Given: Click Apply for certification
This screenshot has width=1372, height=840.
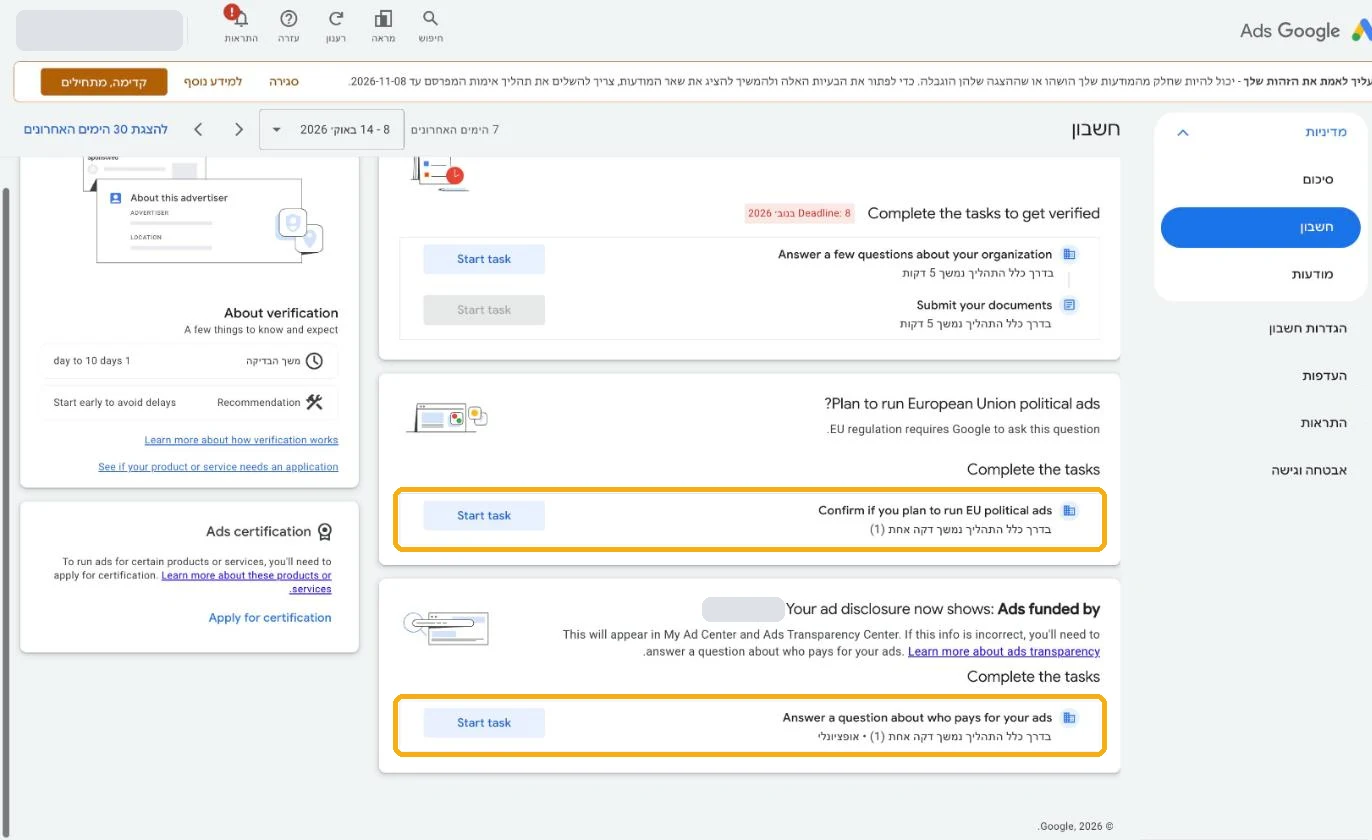Looking at the screenshot, I should pos(270,618).
